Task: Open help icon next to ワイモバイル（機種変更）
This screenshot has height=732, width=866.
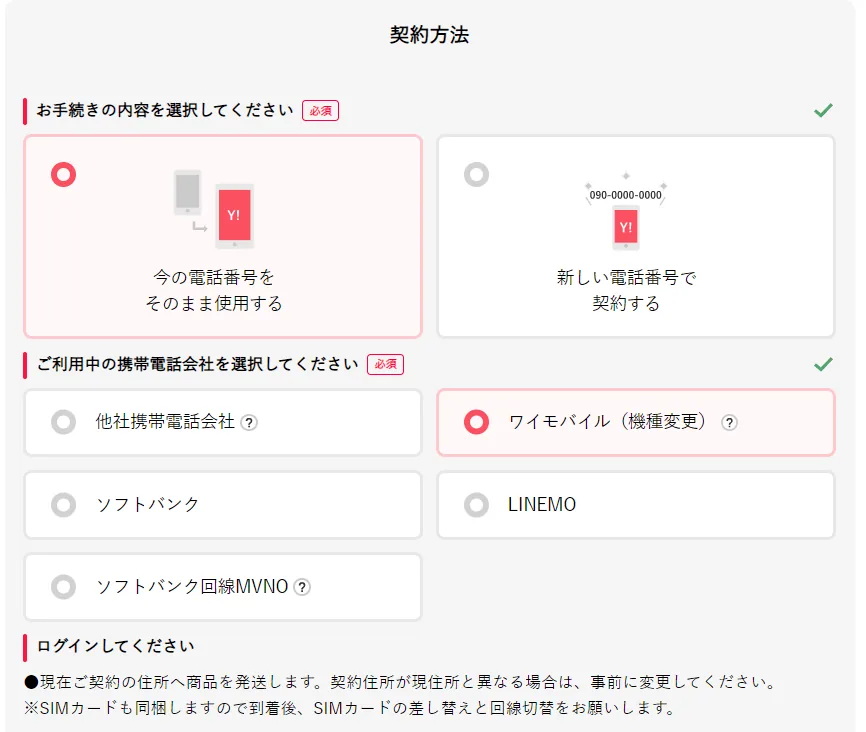Action: tap(729, 423)
